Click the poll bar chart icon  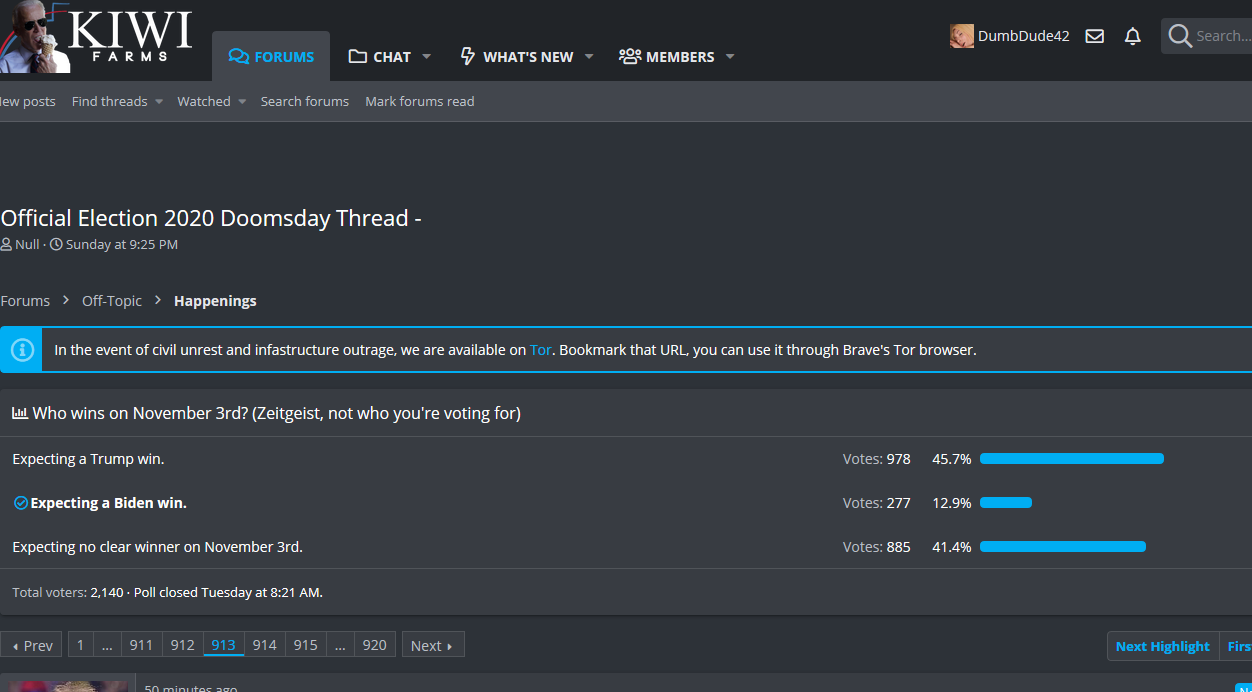point(20,413)
